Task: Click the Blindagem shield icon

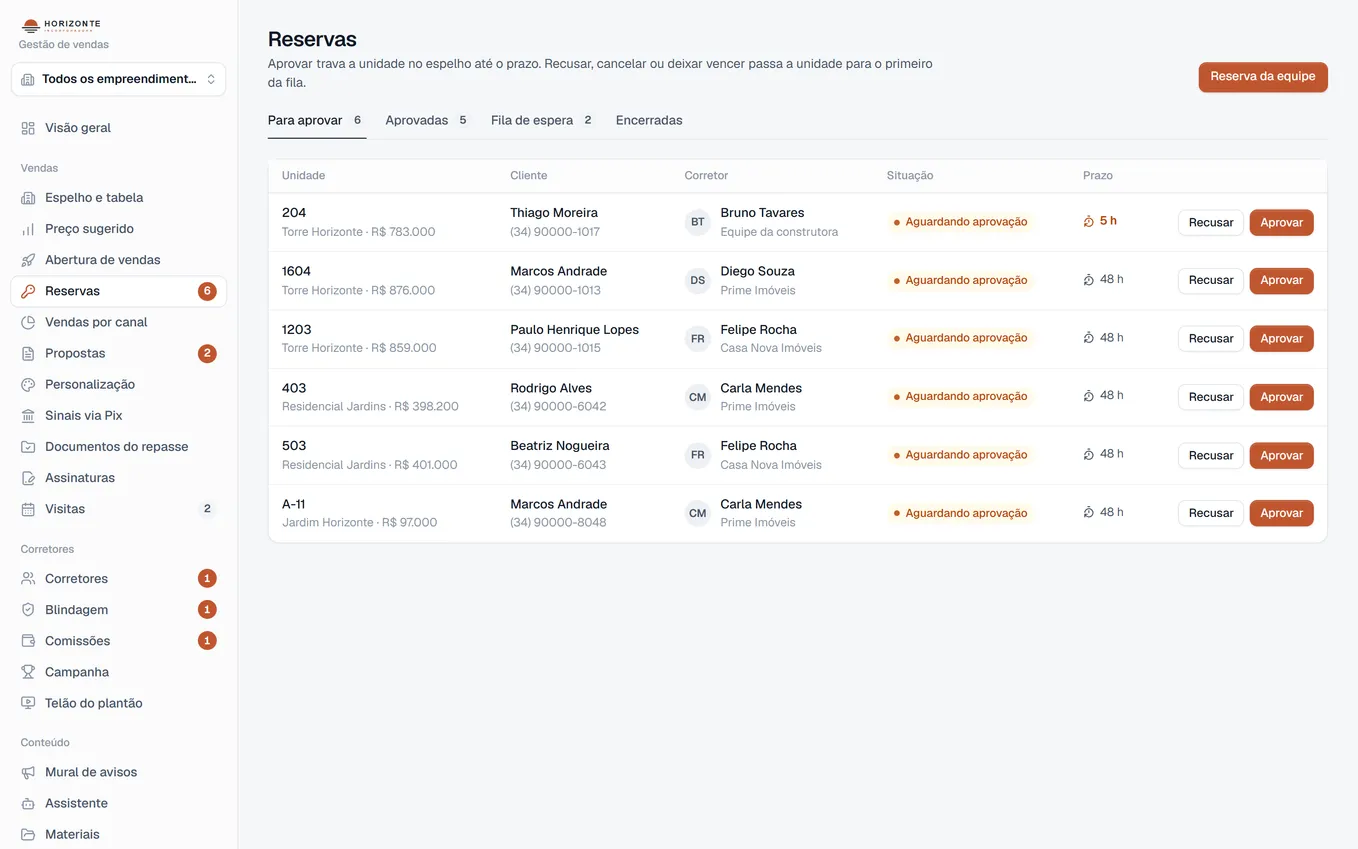Action: (x=28, y=610)
